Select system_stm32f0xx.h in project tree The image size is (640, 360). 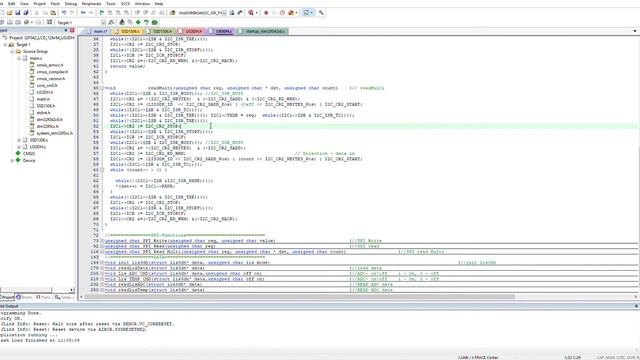[x=54, y=133]
